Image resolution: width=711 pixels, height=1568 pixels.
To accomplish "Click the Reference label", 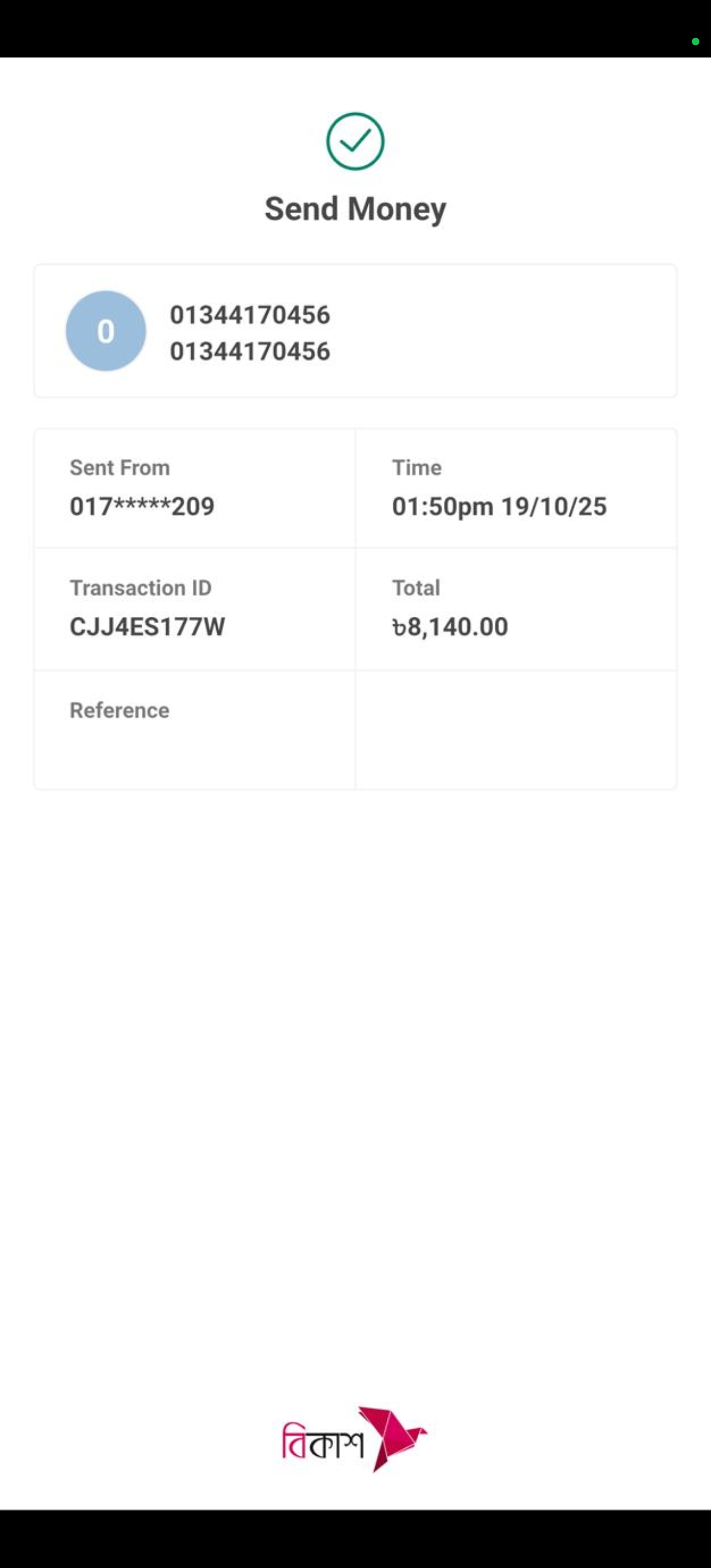I will click(120, 710).
